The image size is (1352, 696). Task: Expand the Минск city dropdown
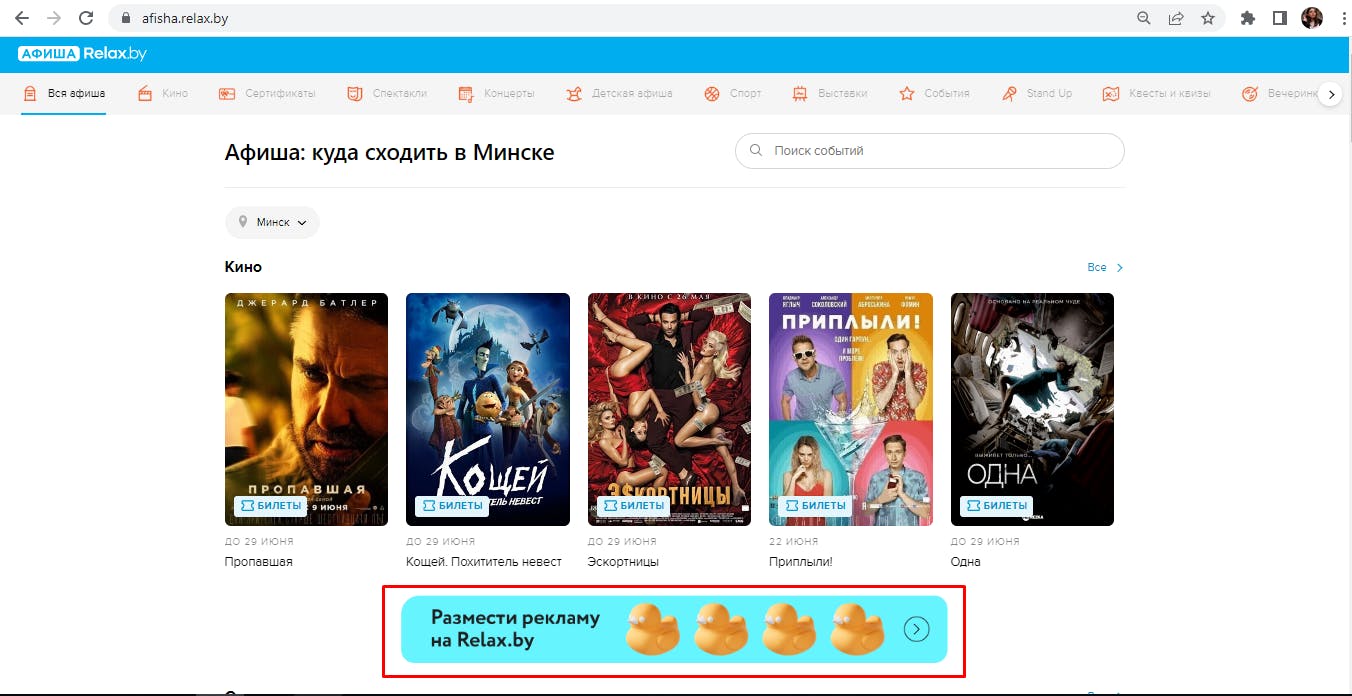click(272, 222)
